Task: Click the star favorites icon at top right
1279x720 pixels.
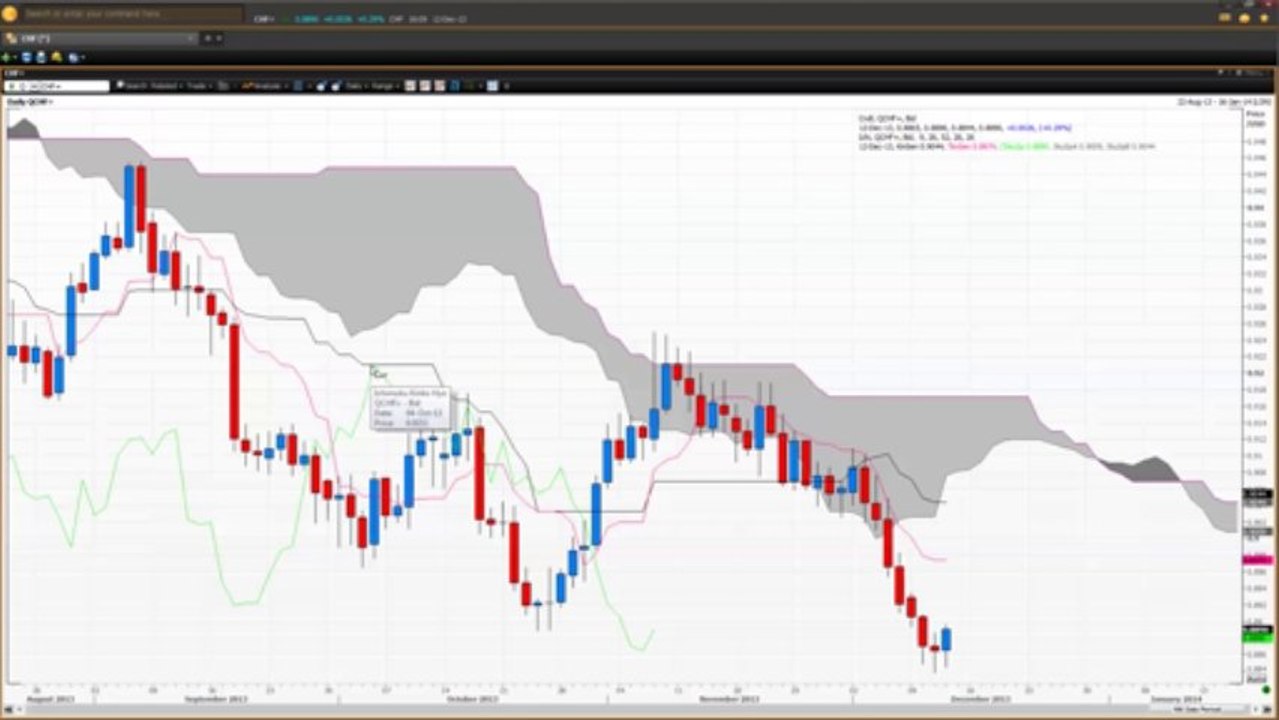Action: (1264, 17)
